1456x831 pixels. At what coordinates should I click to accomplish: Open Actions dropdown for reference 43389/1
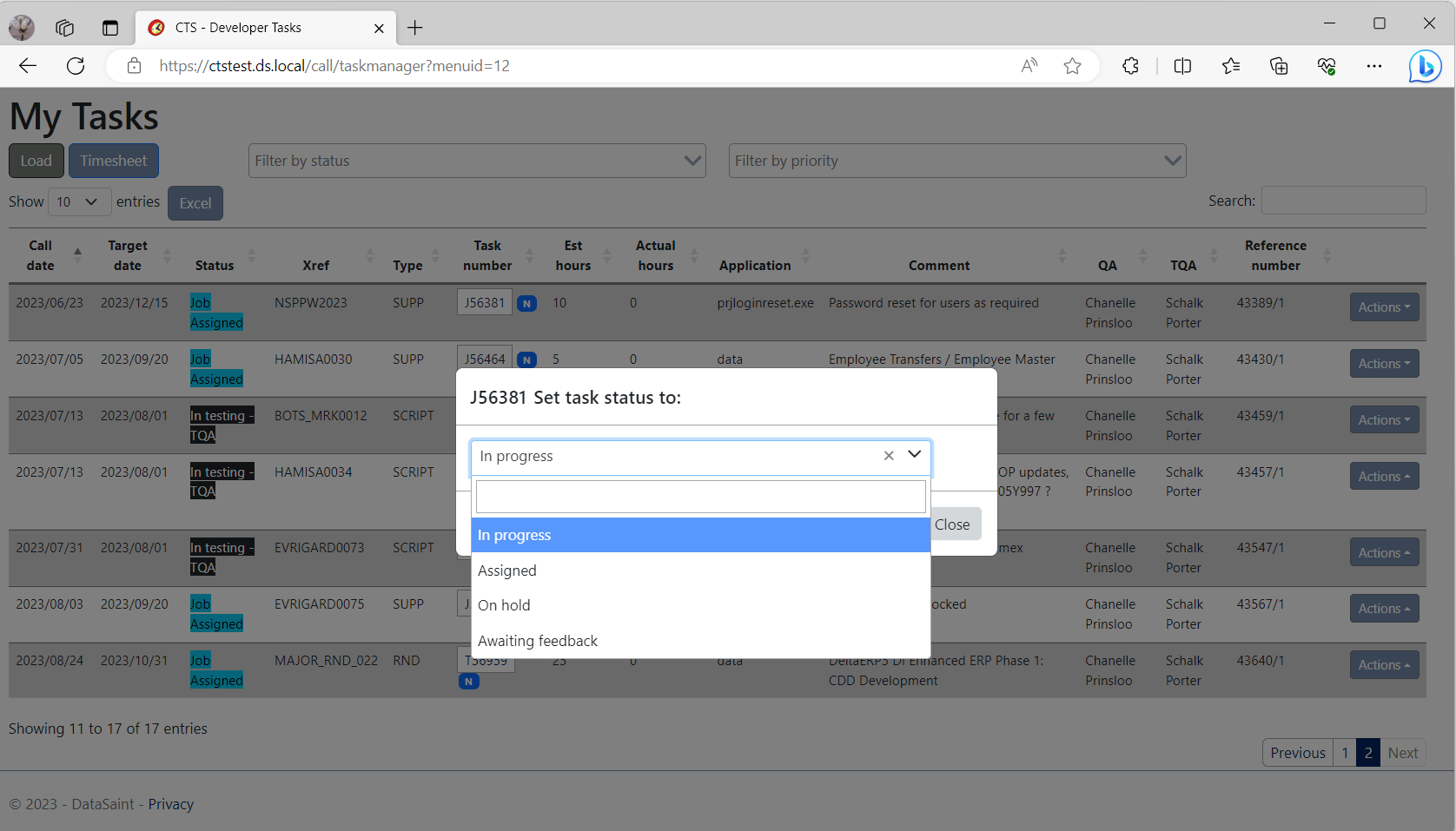[1384, 307]
